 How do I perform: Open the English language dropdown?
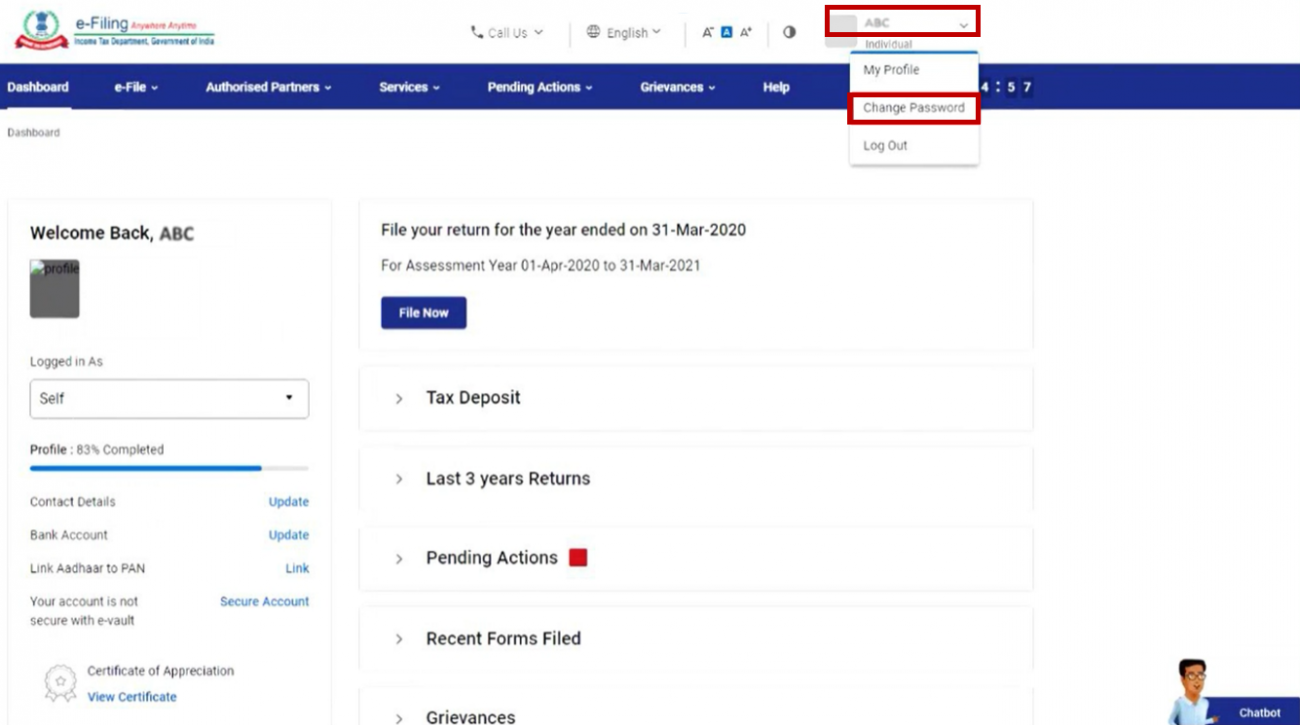coord(624,32)
